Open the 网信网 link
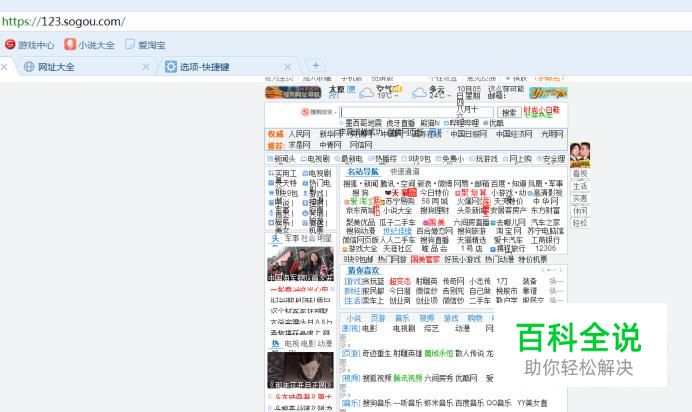The image size is (692, 412). click(361, 145)
